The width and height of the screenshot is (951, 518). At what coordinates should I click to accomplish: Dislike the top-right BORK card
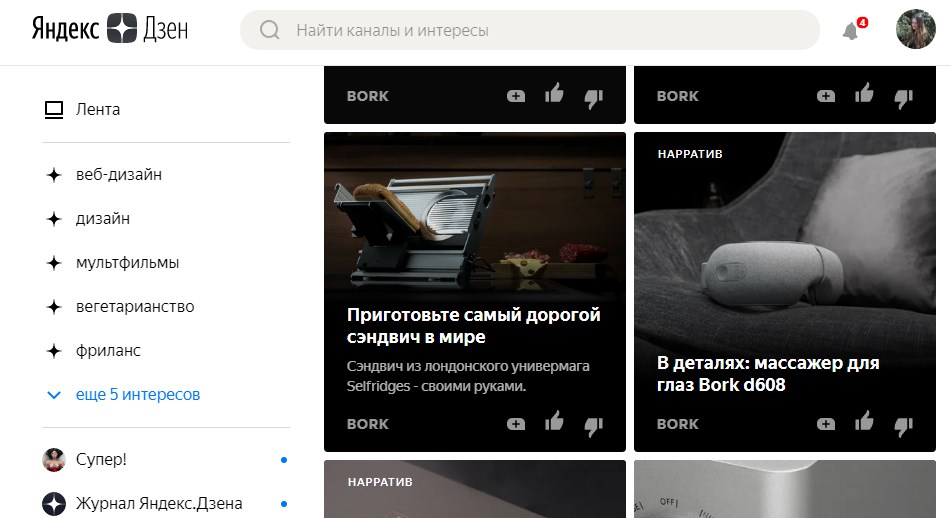pos(903,98)
